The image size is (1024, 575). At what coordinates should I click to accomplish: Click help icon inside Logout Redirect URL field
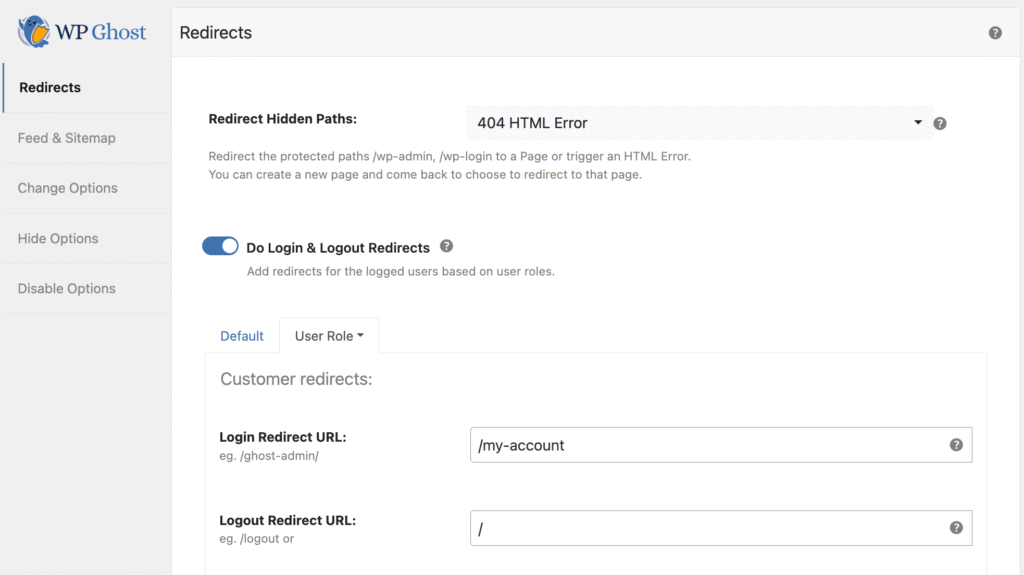[x=956, y=528]
